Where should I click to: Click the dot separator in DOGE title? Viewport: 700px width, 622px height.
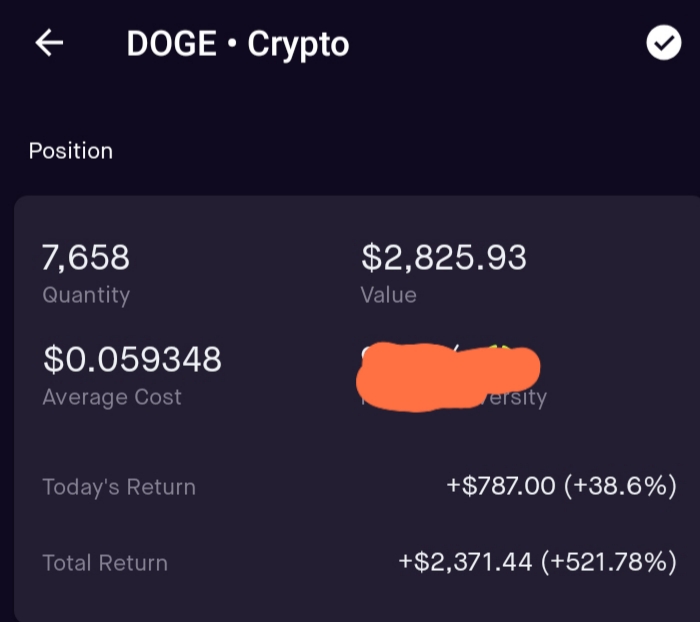point(232,43)
